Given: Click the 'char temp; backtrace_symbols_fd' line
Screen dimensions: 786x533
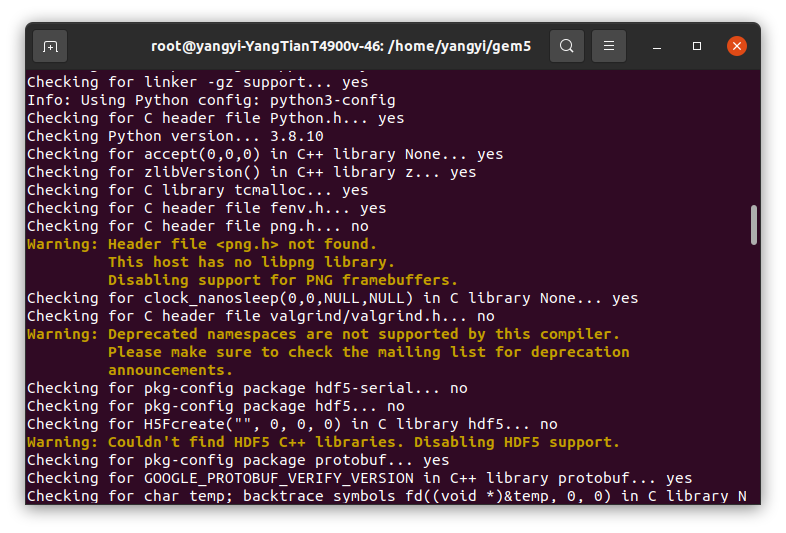Looking at the screenshot, I should [386, 497].
